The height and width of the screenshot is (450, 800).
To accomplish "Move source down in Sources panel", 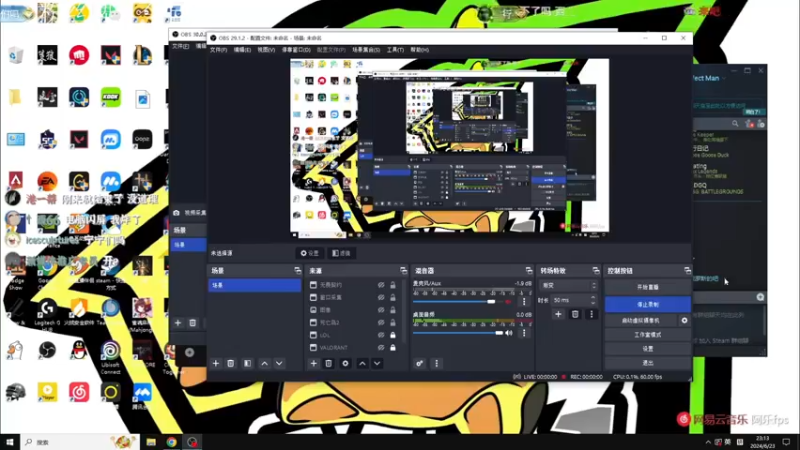I will [x=377, y=363].
